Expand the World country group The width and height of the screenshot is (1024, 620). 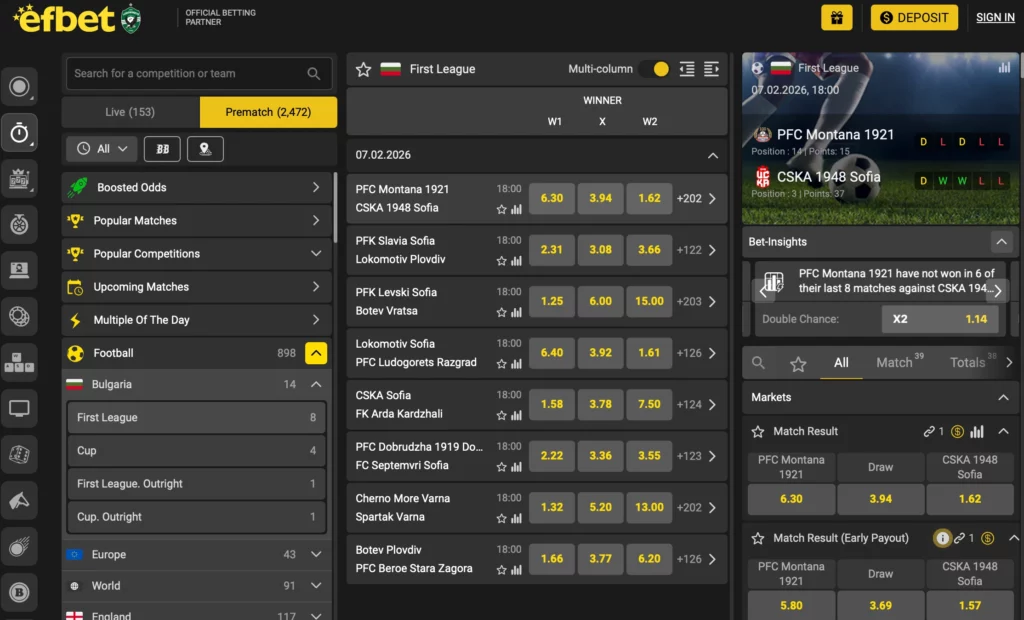[316, 585]
